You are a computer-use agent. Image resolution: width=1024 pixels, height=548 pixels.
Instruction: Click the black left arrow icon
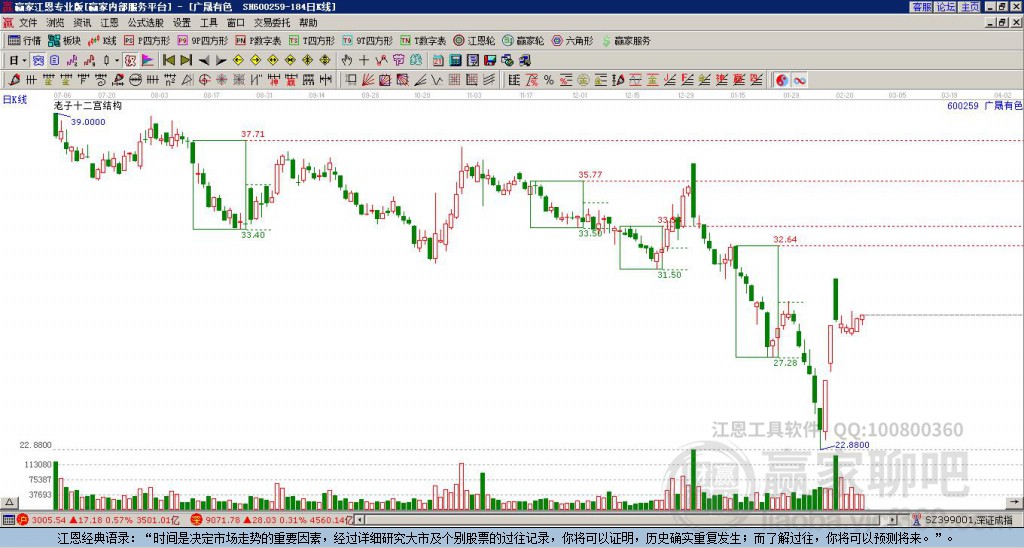tap(204, 60)
